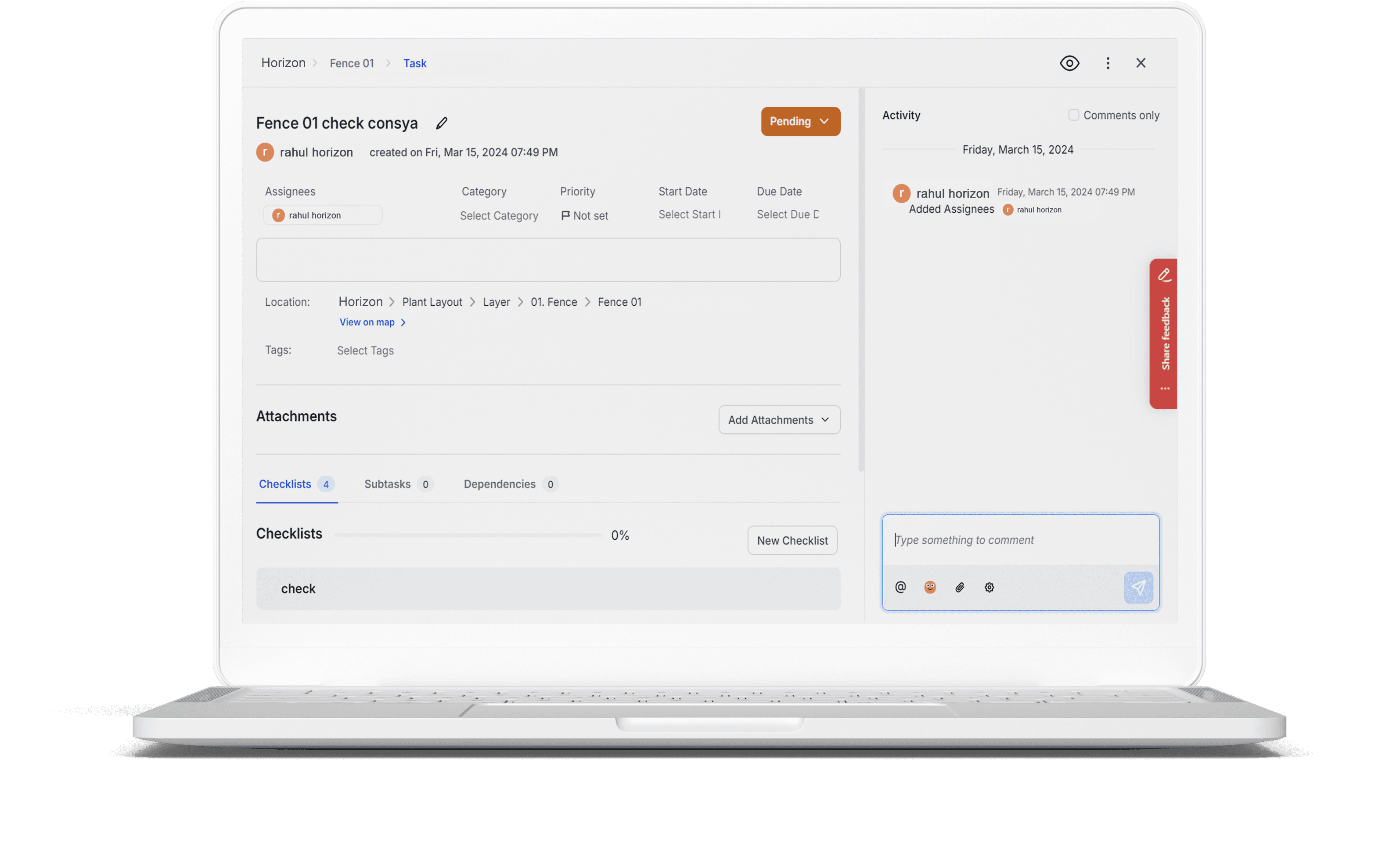Viewport: 1400px width, 853px height.
Task: Enable the Comments only filter
Action: [x=1074, y=114]
